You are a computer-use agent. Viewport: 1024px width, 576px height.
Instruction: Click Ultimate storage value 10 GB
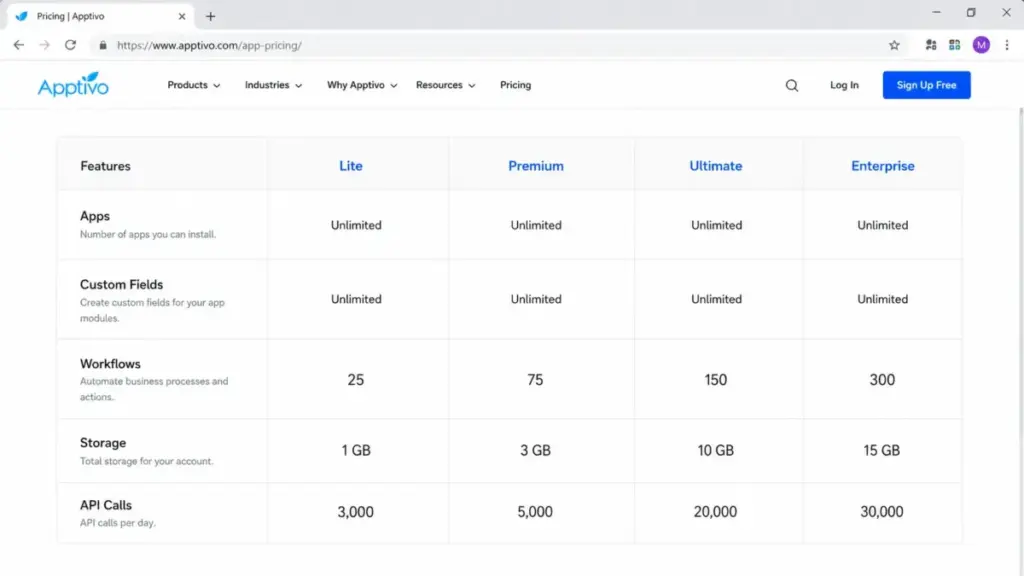tap(716, 450)
